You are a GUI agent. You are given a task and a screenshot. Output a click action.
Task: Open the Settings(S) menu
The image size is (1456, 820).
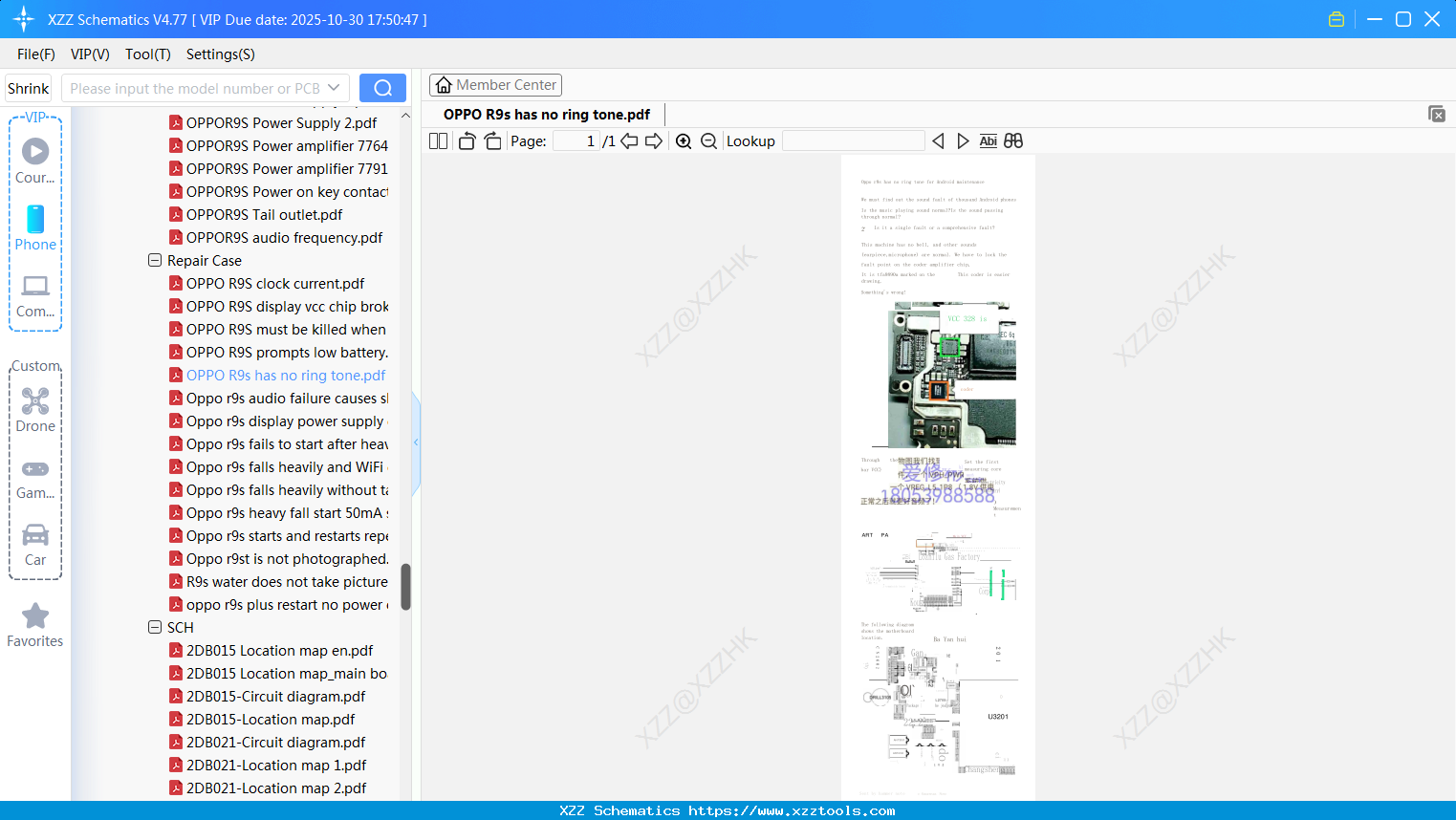[x=221, y=54]
